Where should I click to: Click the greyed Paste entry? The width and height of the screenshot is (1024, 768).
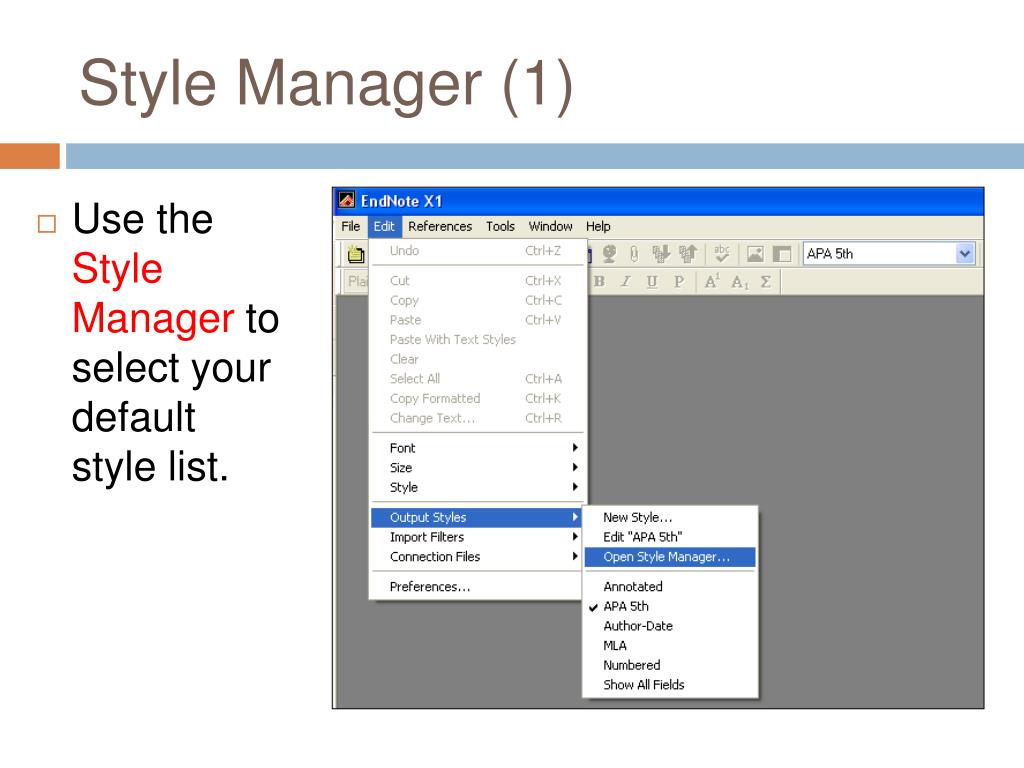pyautogui.click(x=477, y=320)
